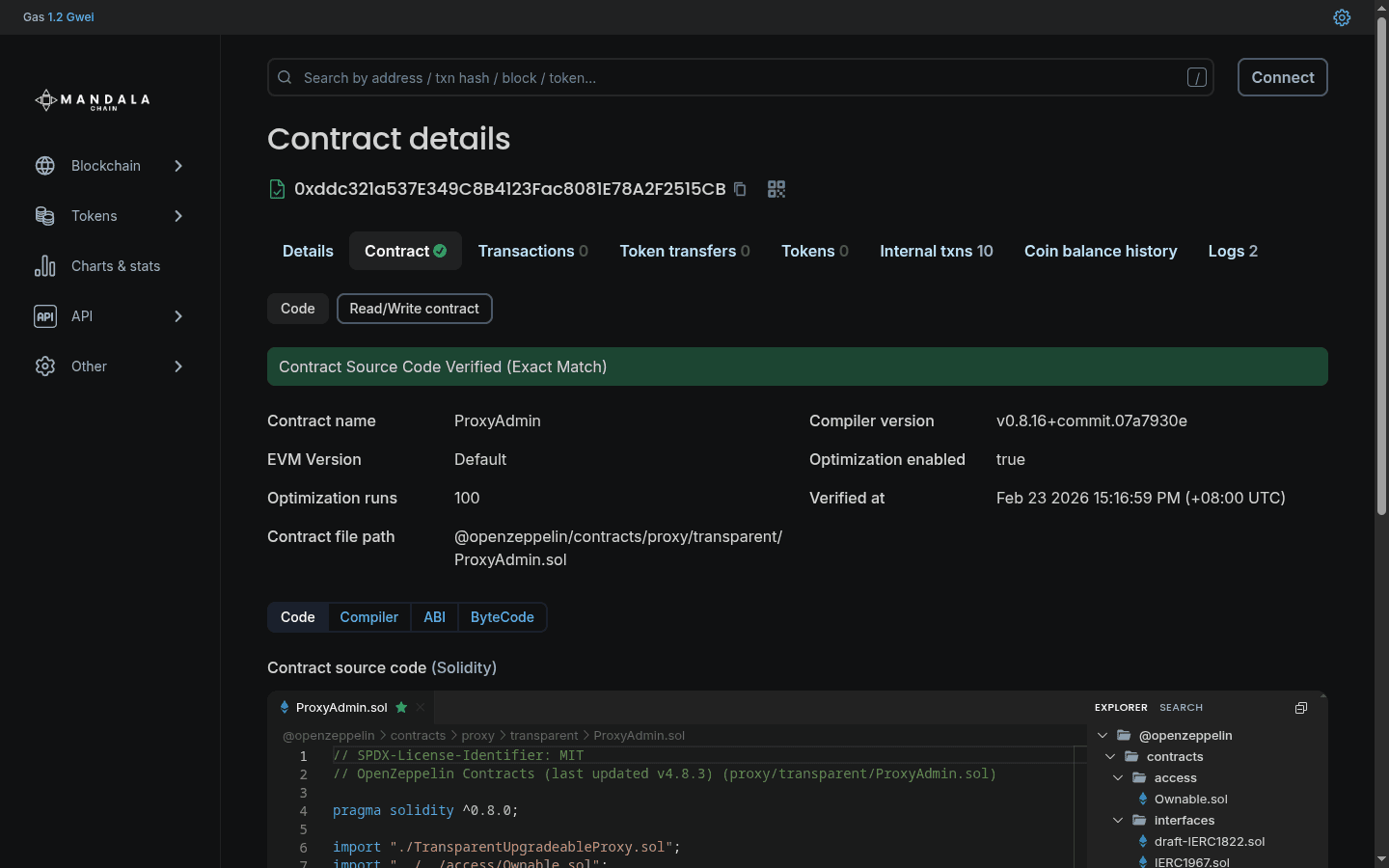Open Coin balance history tab
Screen dimensions: 1389x868
click(1101, 251)
